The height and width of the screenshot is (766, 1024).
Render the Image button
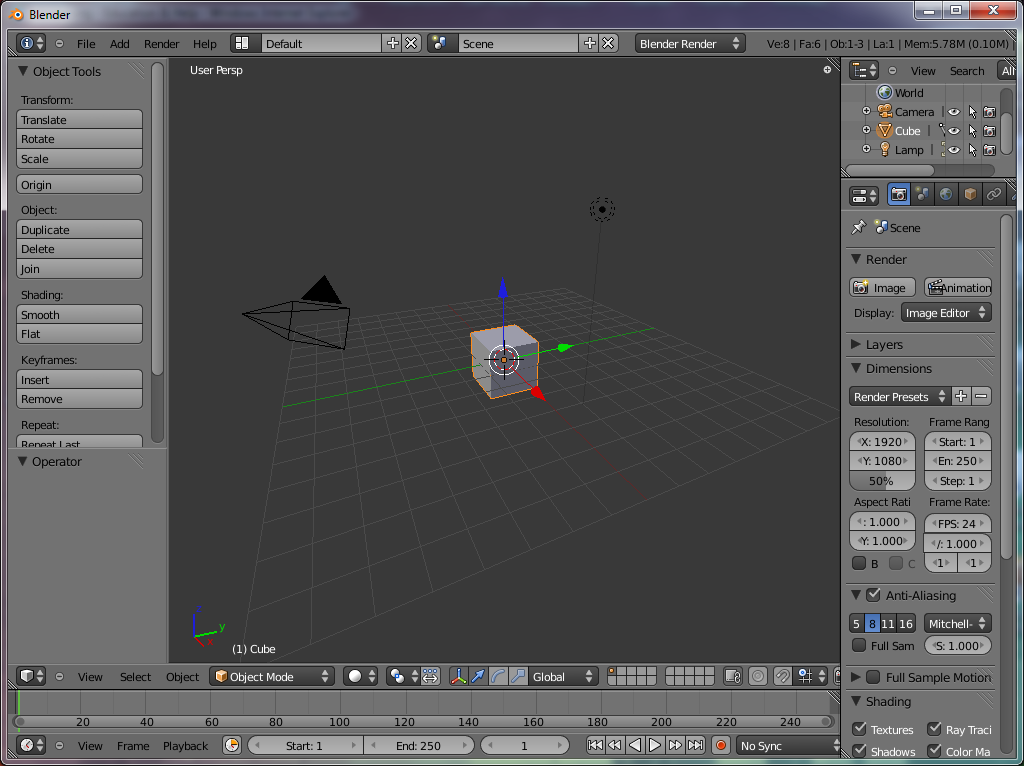(x=882, y=287)
